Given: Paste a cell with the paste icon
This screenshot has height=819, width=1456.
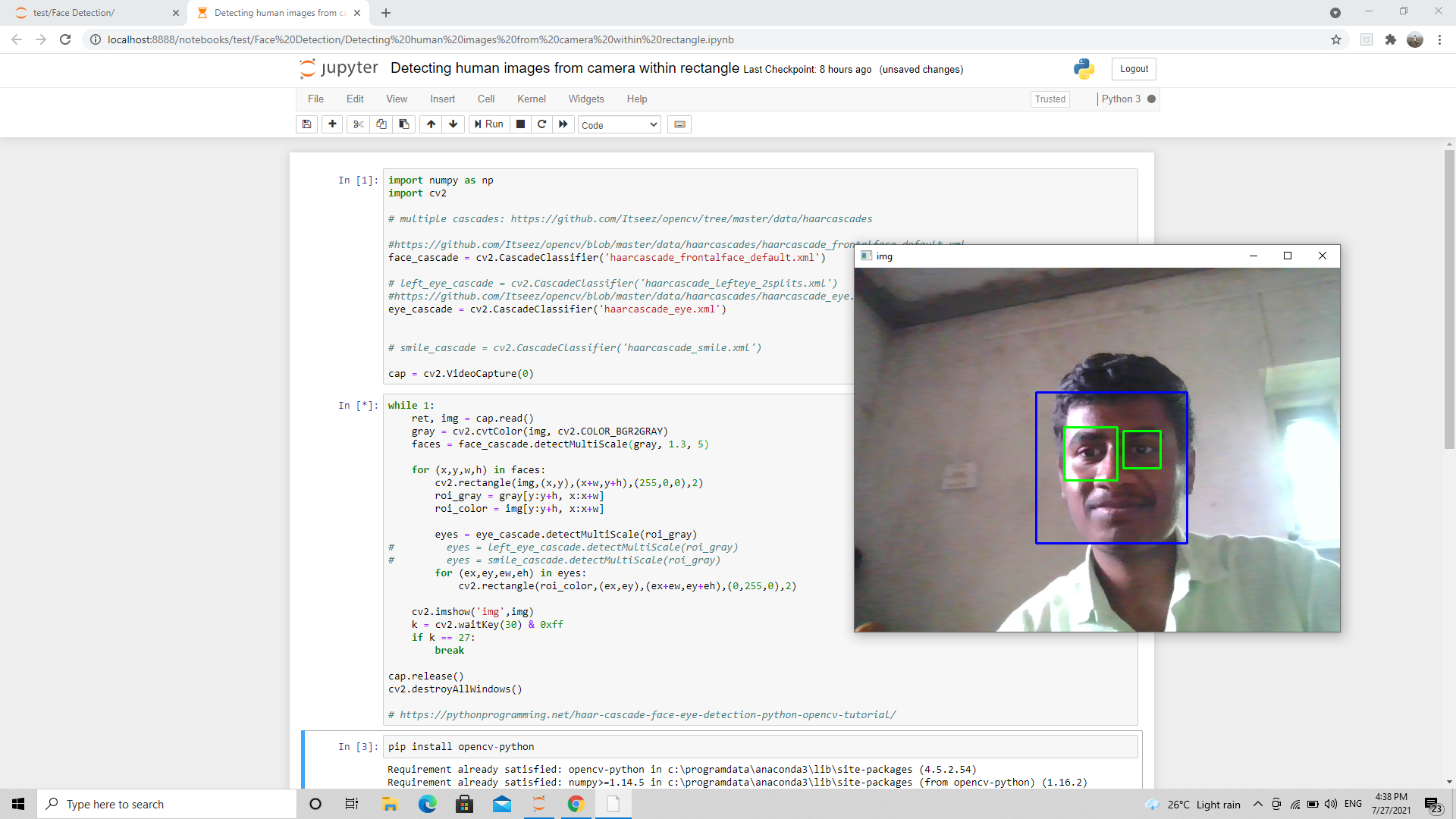Looking at the screenshot, I should pyautogui.click(x=403, y=124).
